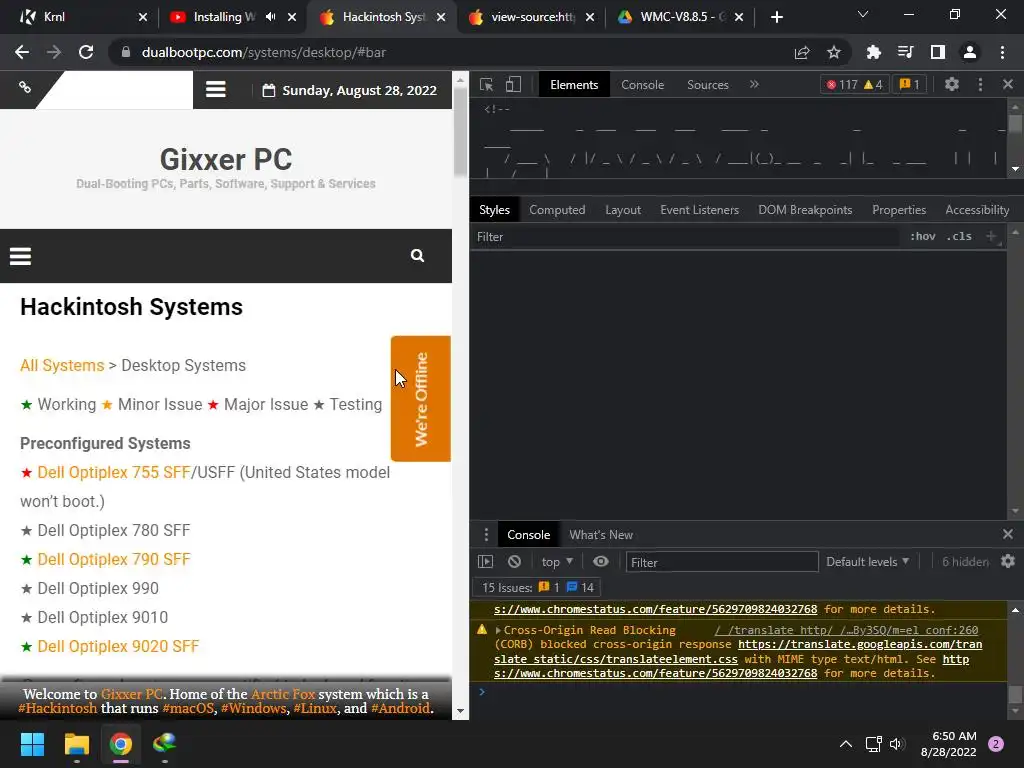Open the Layout tab
This screenshot has height=768, width=1024.
(x=623, y=210)
